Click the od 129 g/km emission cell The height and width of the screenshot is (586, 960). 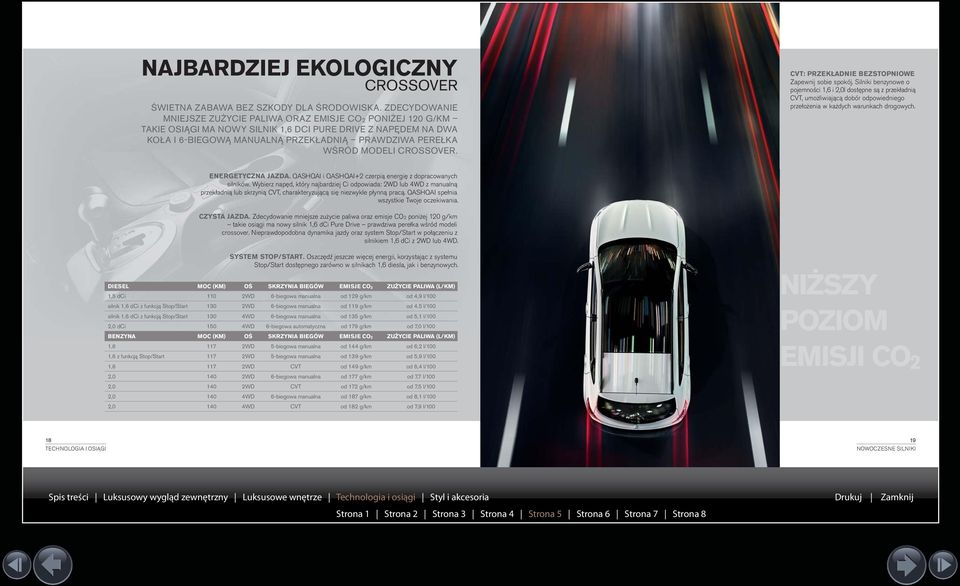tap(356, 296)
